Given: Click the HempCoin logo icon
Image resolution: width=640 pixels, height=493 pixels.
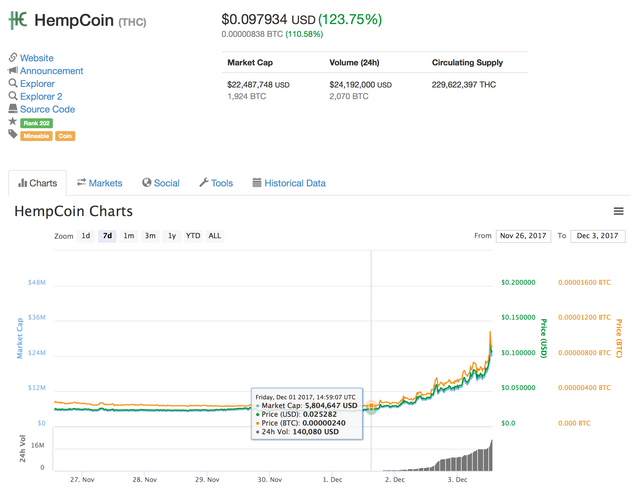Looking at the screenshot, I should pos(18,20).
